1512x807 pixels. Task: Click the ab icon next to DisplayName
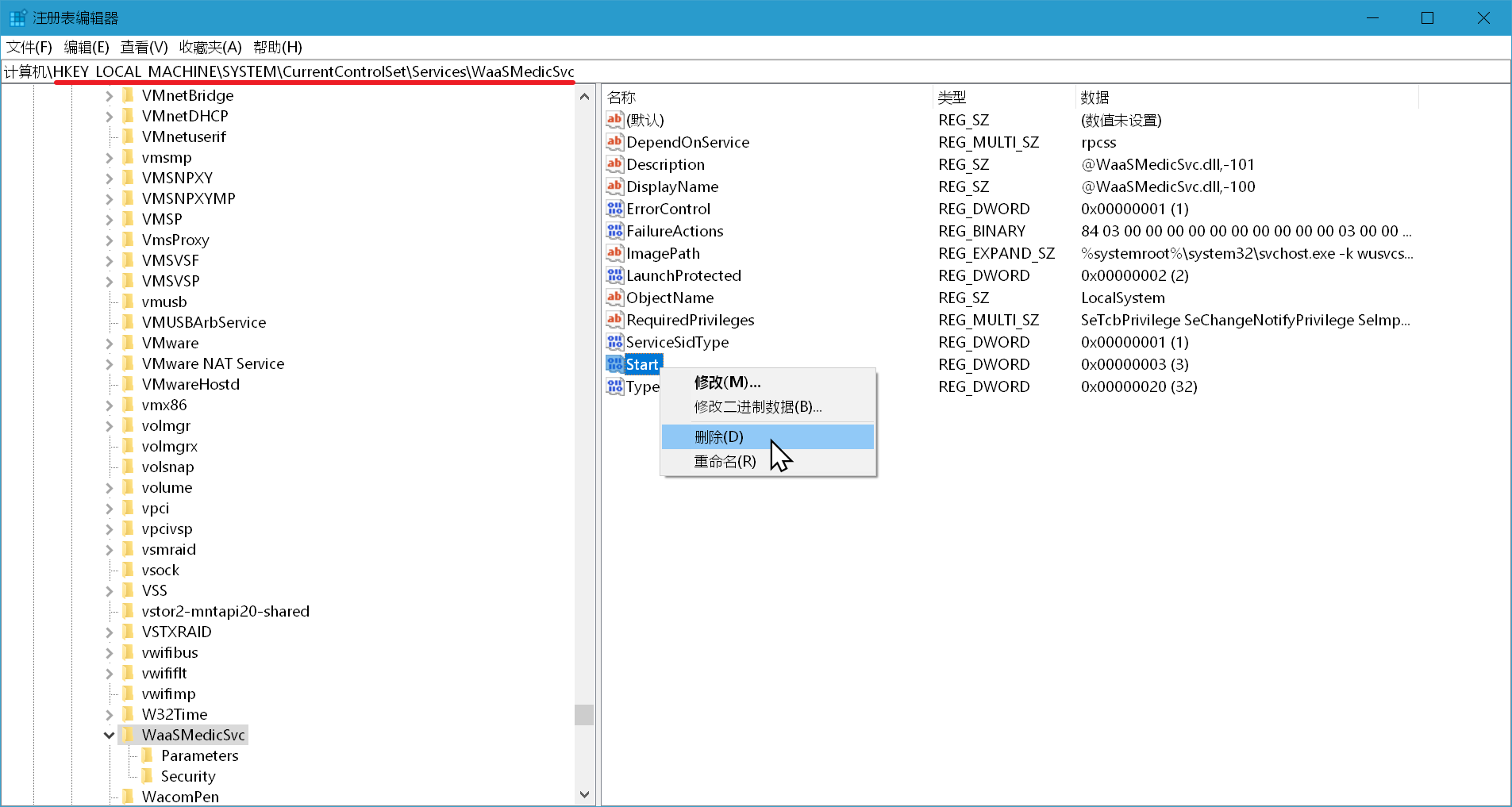click(614, 186)
